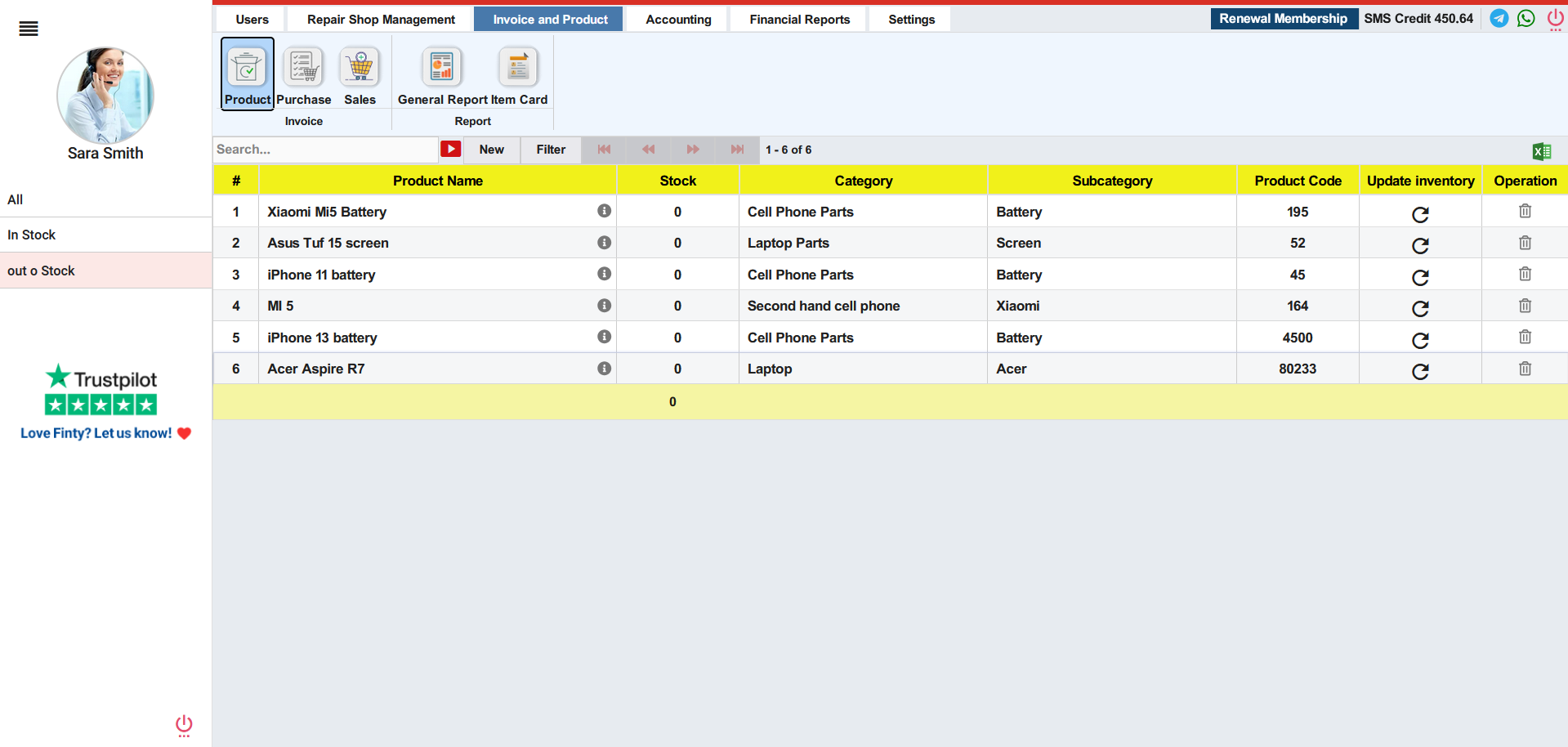This screenshot has width=1568, height=747.
Task: Delete Xiaomi Mi5 Battery product
Action: tap(1525, 211)
